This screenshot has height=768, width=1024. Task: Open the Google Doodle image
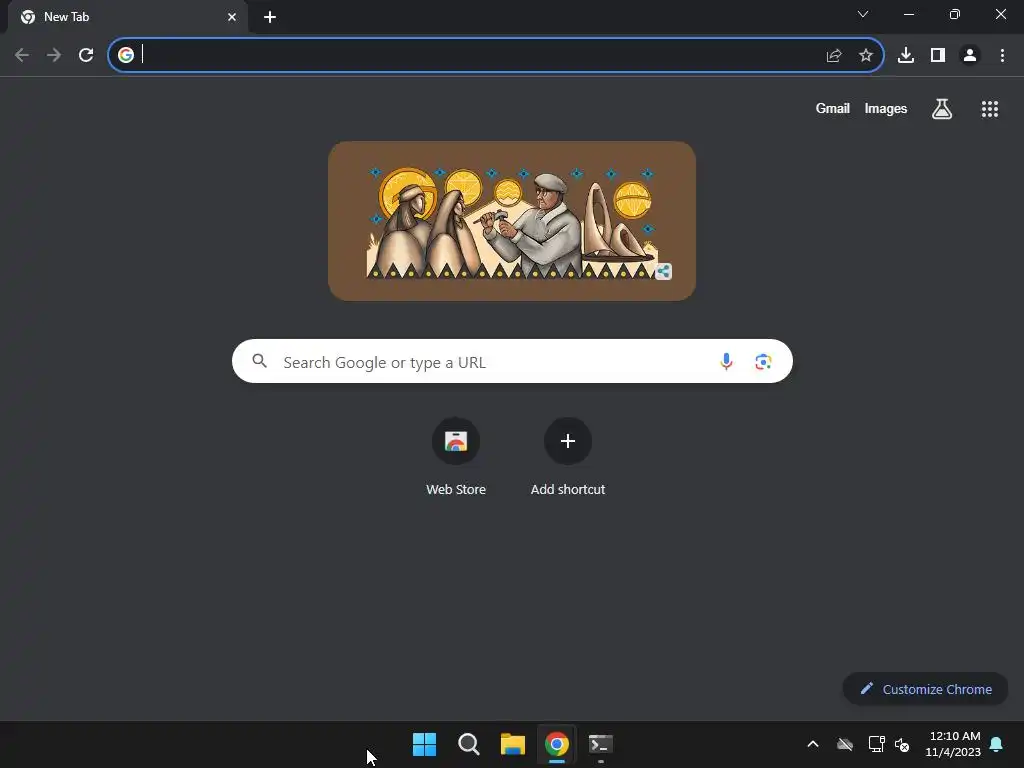[x=512, y=221]
